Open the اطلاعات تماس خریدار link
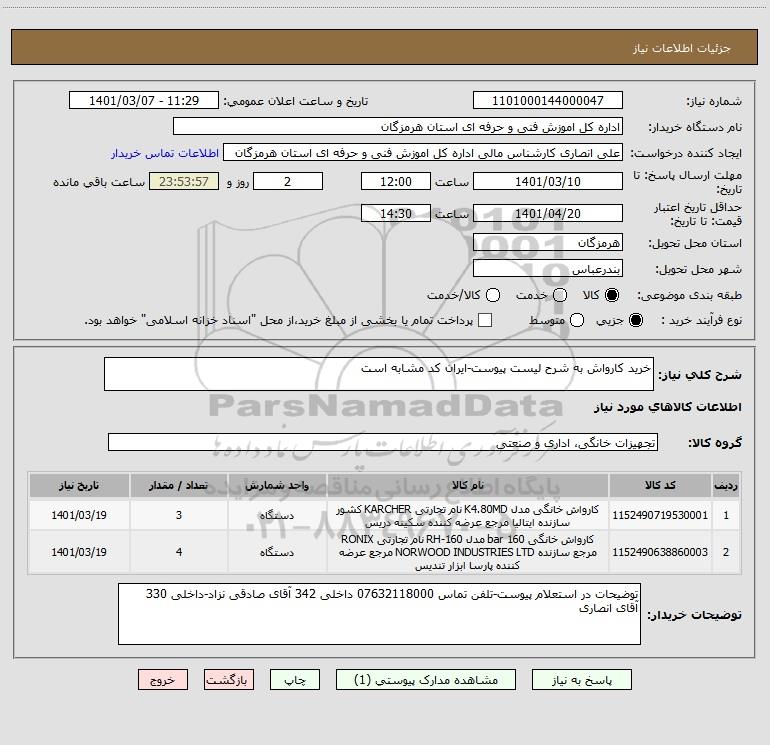770x745 pixels. click(165, 153)
